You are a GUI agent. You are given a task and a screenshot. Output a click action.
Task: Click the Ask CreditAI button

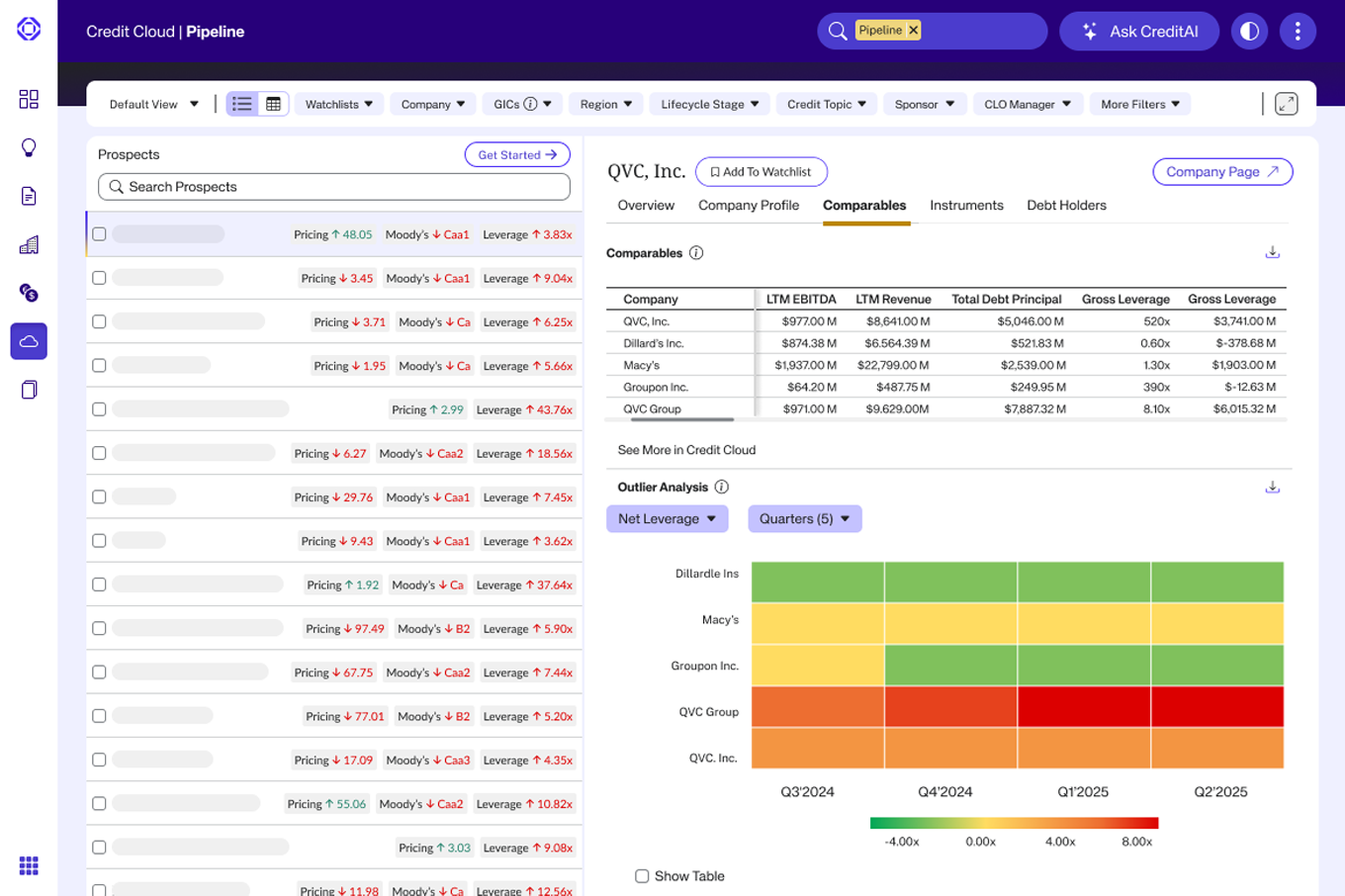point(1140,32)
